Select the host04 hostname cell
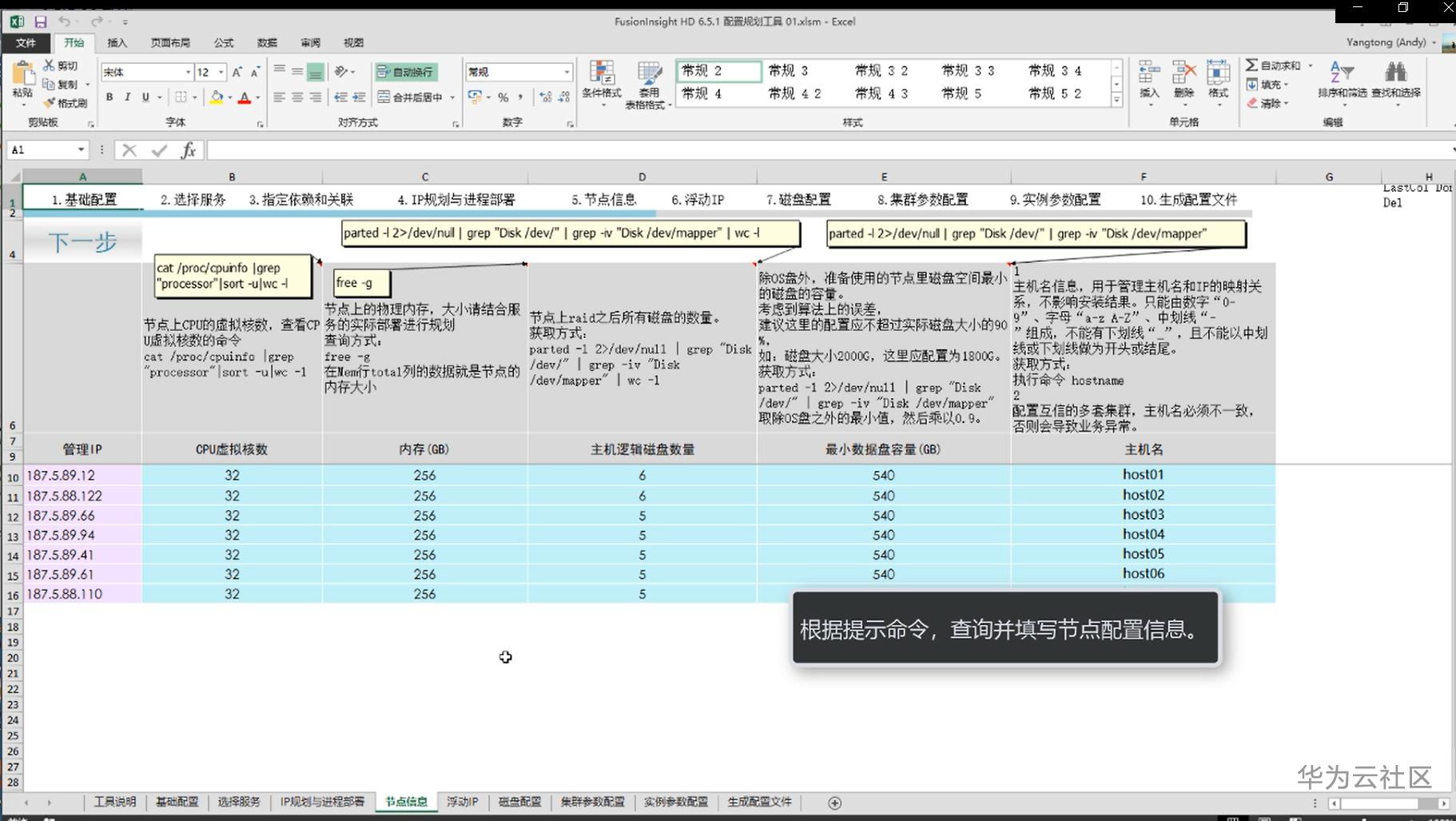Viewport: 1456px width, 821px height. (x=1144, y=534)
